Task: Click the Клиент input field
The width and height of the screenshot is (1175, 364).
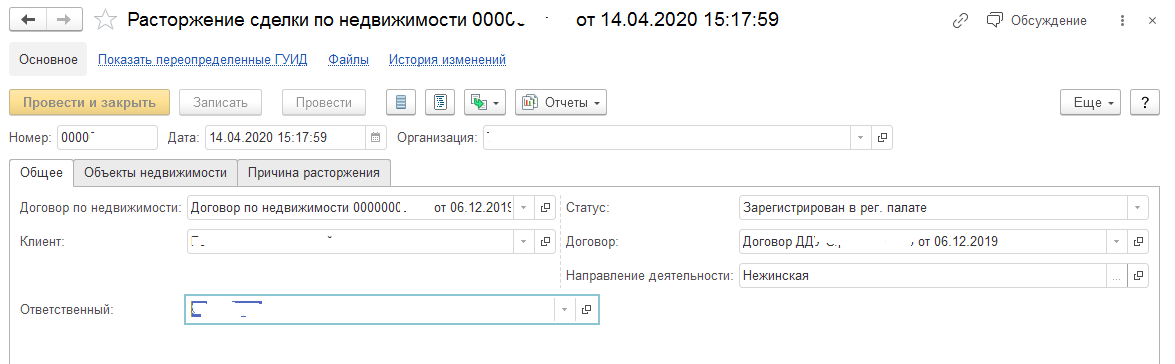Action: (x=350, y=241)
